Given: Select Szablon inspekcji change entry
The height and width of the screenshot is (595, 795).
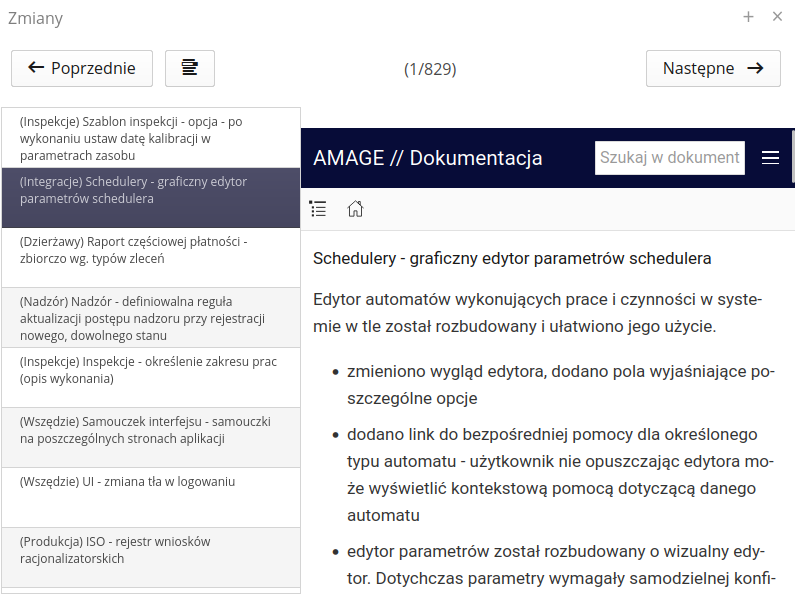Looking at the screenshot, I should tap(150, 138).
